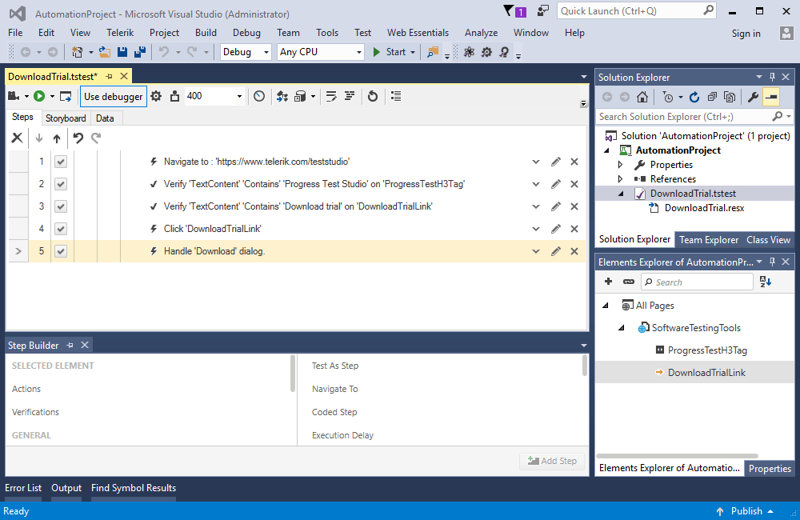Select Coded Step in Step Builder
Screen dimensions: 800x520
pos(335,412)
